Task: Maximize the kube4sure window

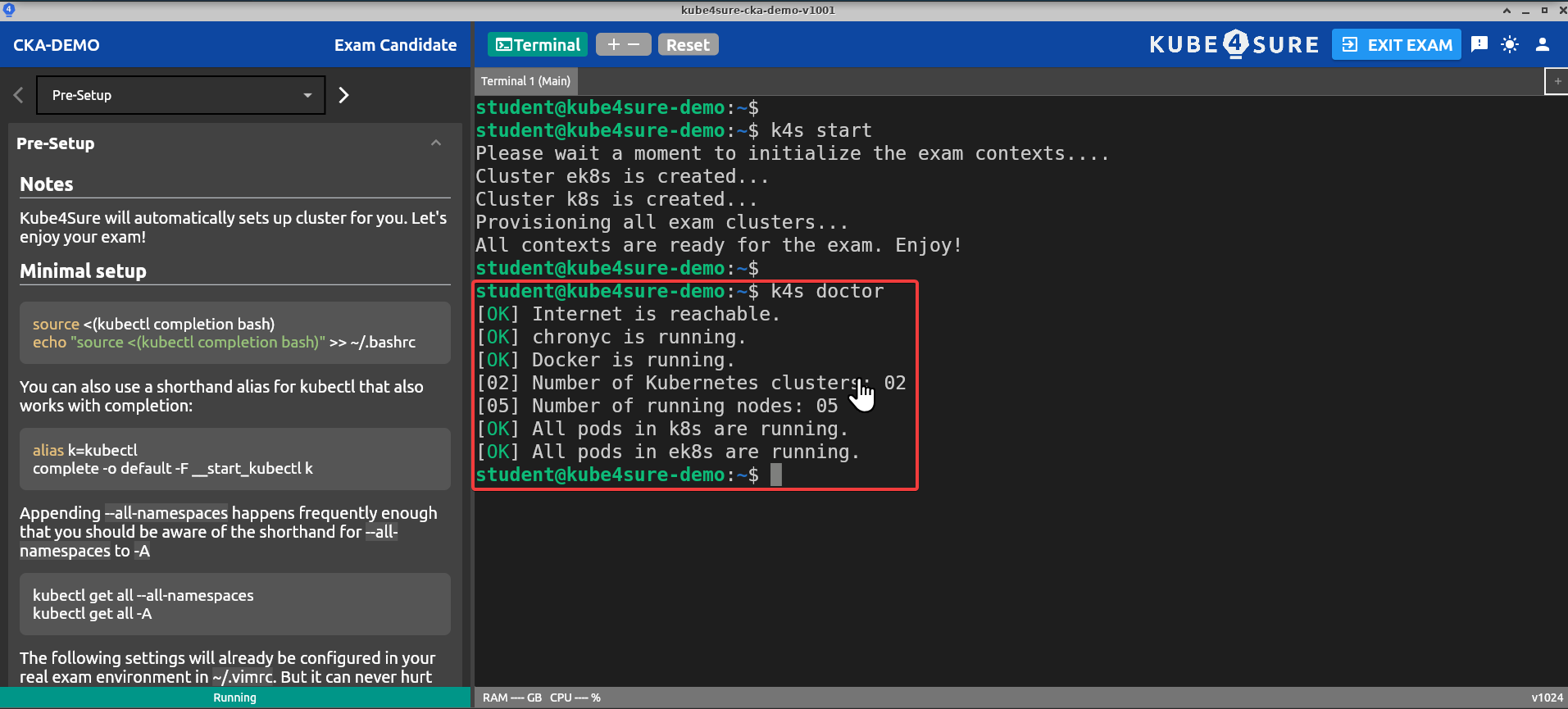Action: point(1544,11)
